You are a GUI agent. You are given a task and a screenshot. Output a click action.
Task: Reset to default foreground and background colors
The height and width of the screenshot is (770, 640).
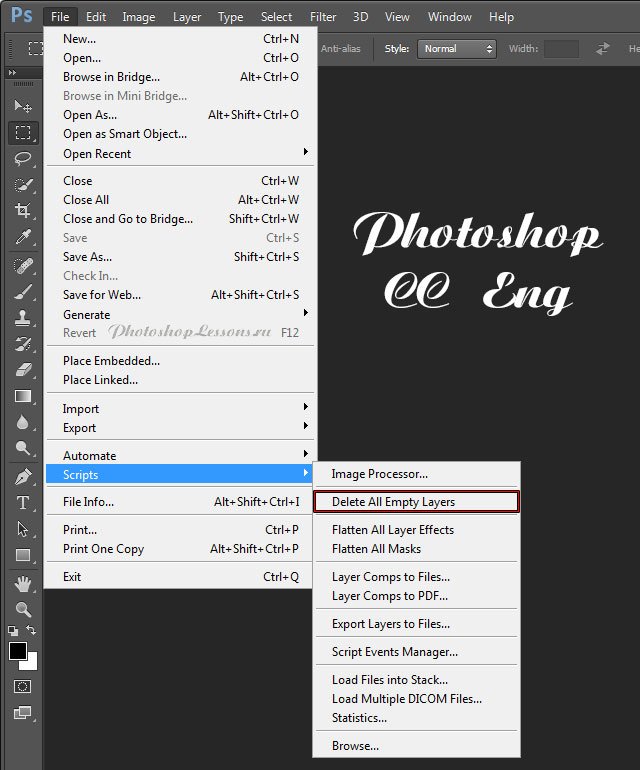[13, 631]
